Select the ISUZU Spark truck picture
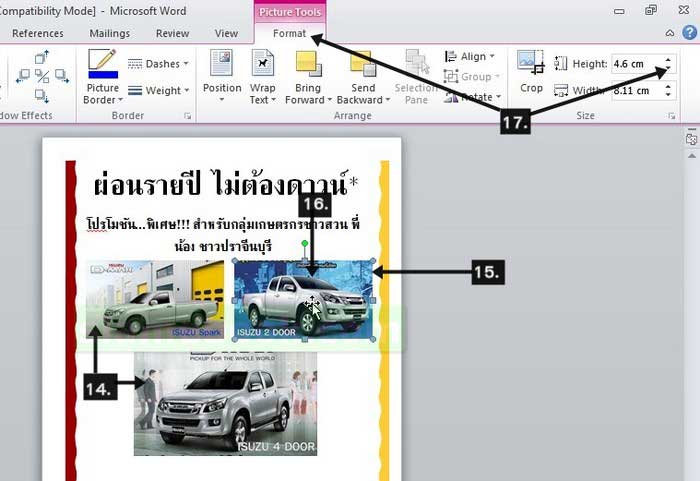Image resolution: width=700 pixels, height=481 pixels. point(155,299)
